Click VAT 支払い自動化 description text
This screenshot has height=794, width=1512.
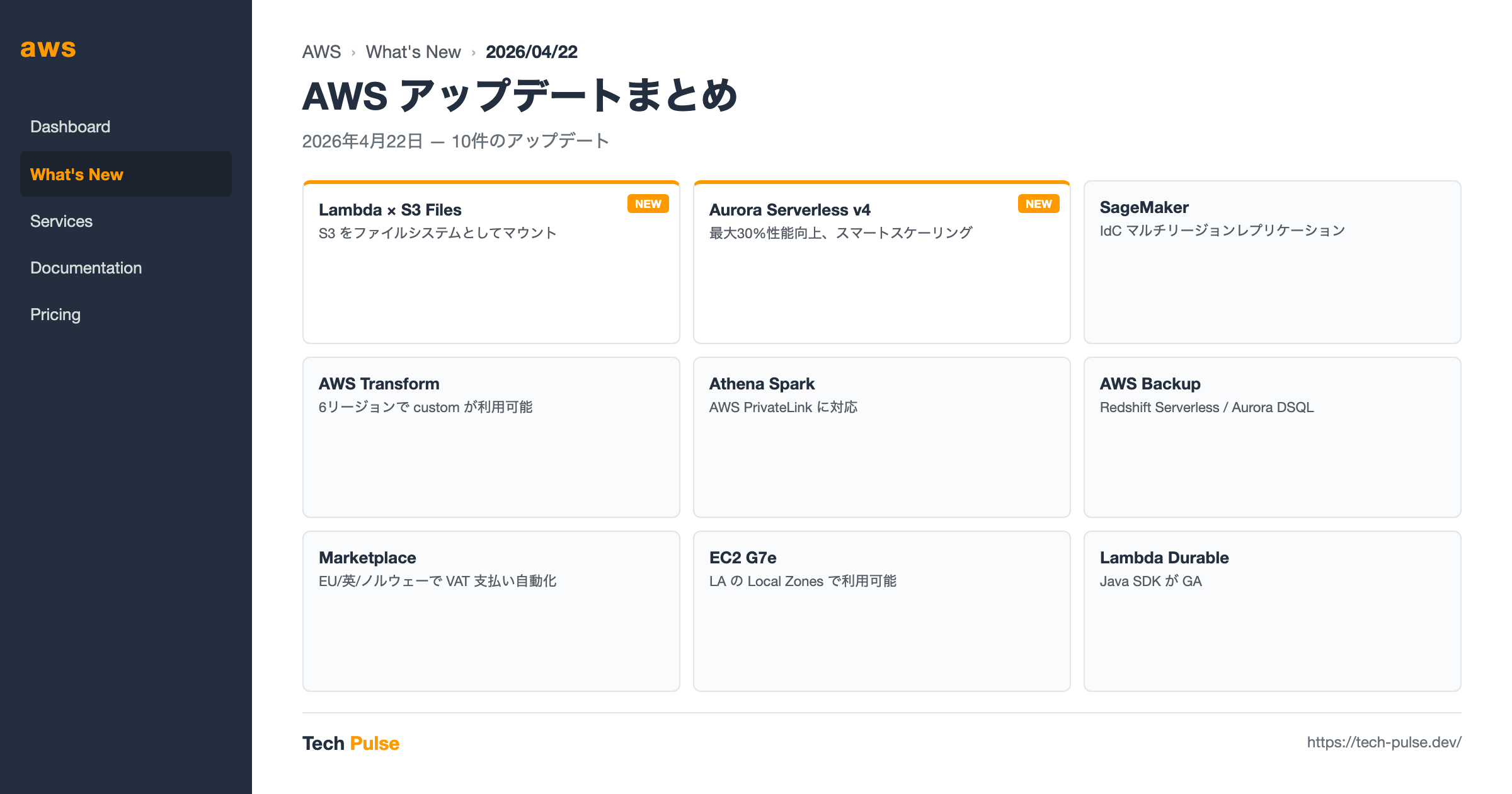(x=438, y=581)
